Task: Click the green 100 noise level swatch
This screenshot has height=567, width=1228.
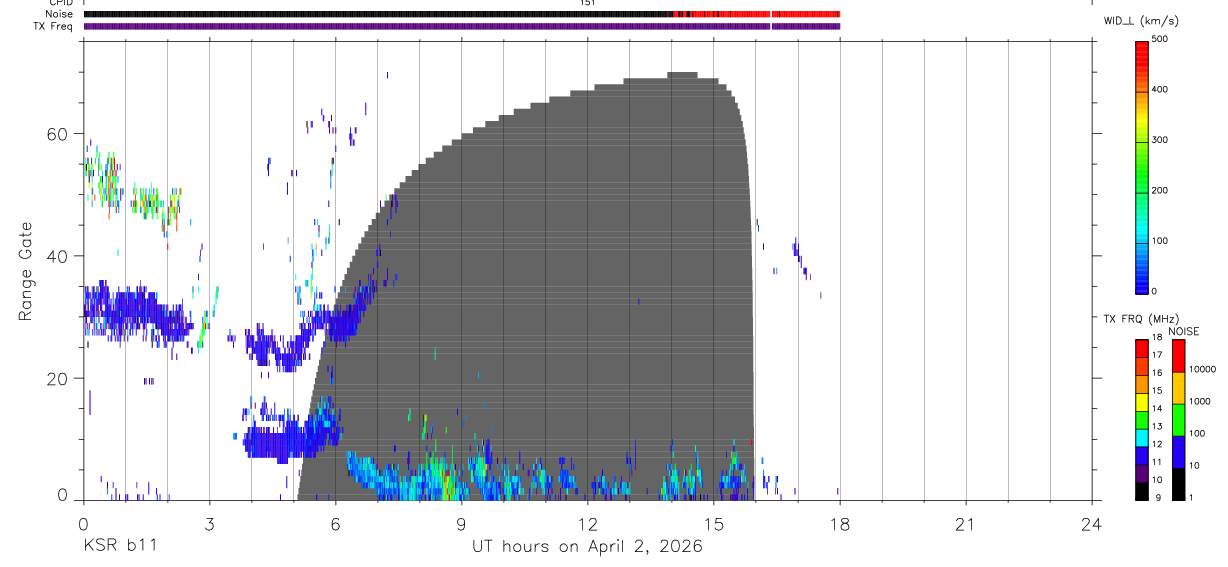Action: 1178,420
